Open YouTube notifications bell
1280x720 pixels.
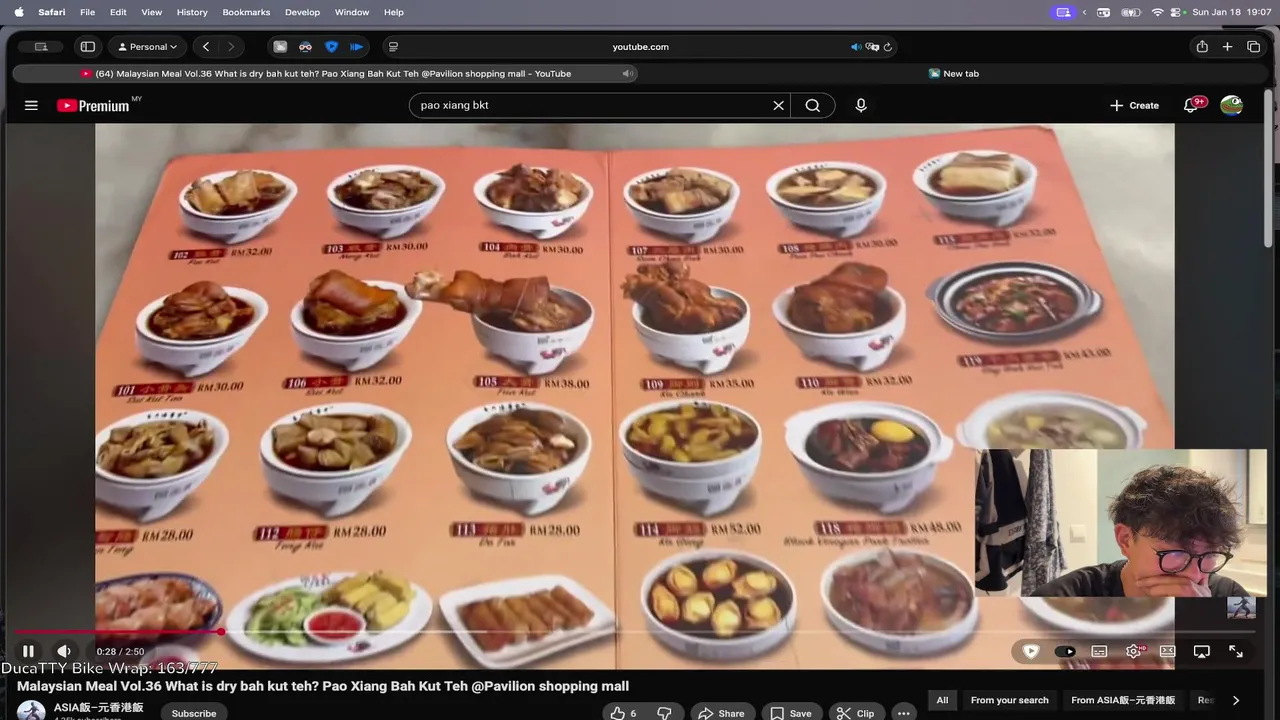click(1191, 105)
